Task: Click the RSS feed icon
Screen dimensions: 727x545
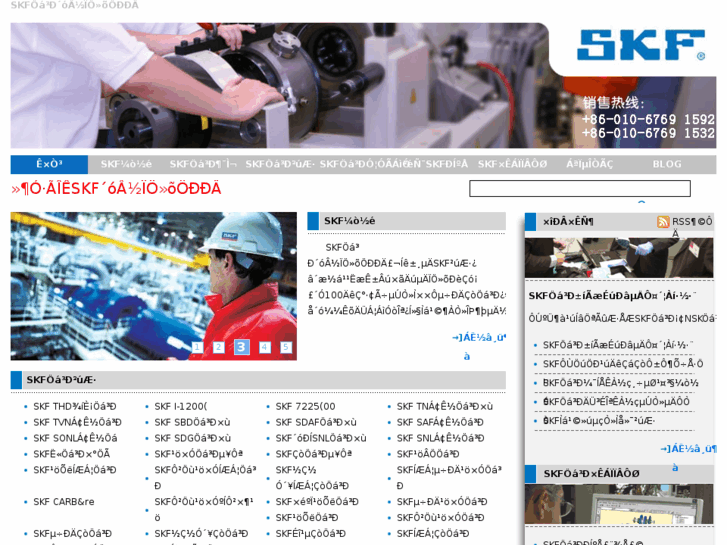Action: click(x=663, y=222)
